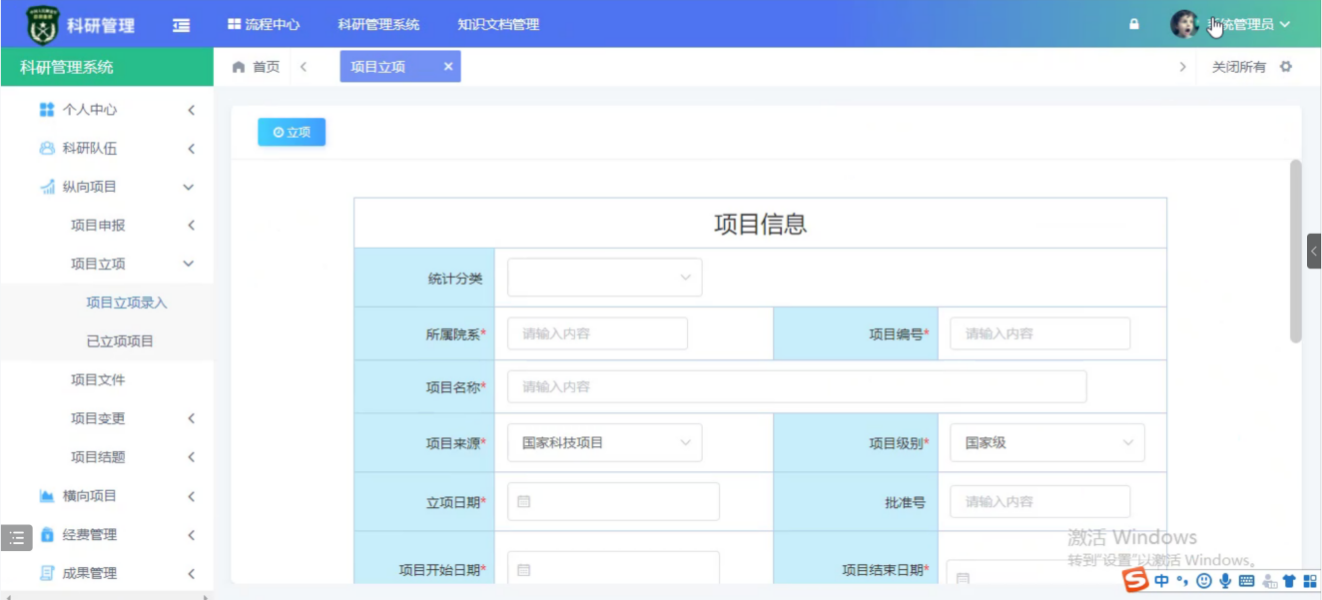This screenshot has height=600, width=1322.
Task: Click the Sogou input method logo
Action: 1135,580
